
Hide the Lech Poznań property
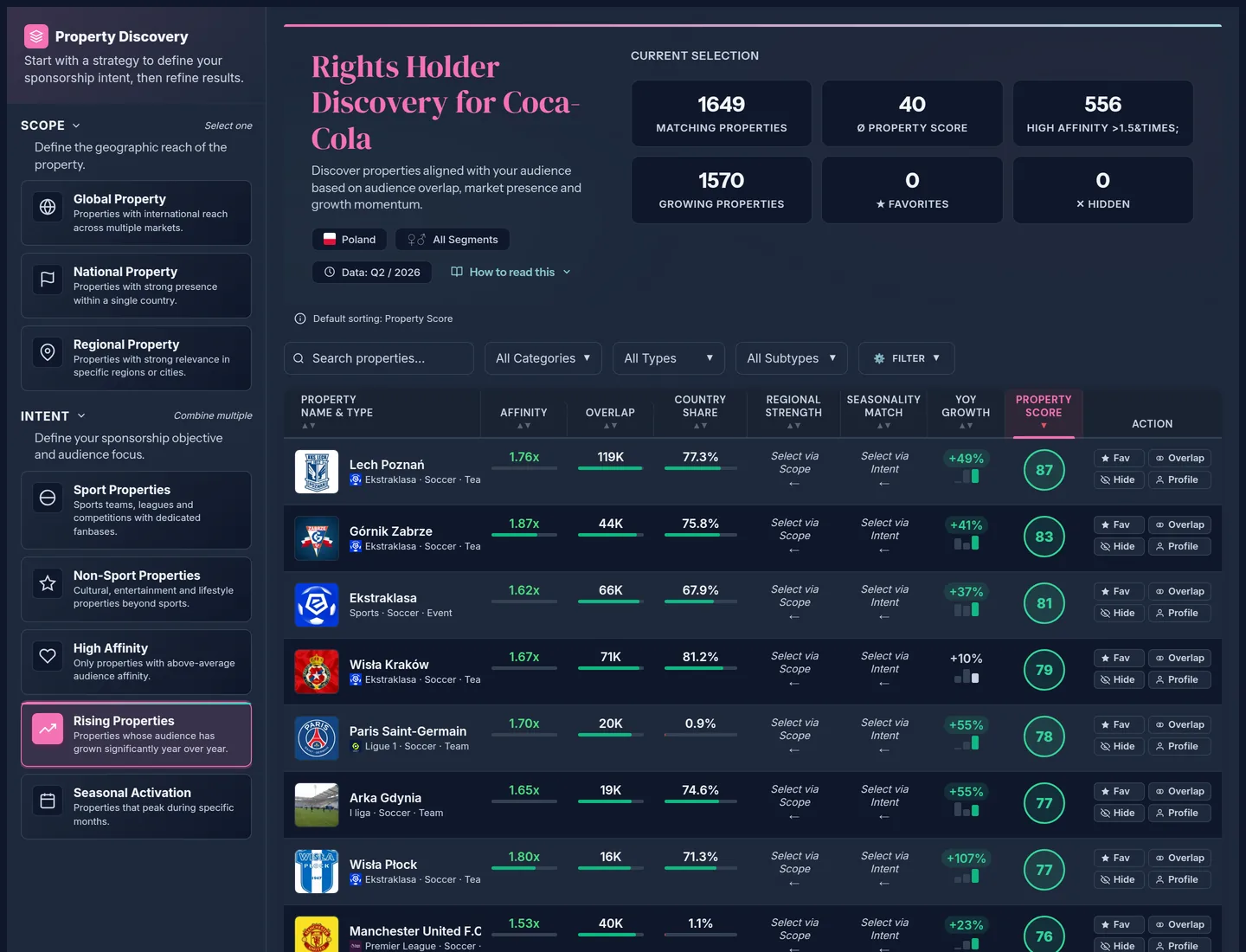coord(1118,479)
